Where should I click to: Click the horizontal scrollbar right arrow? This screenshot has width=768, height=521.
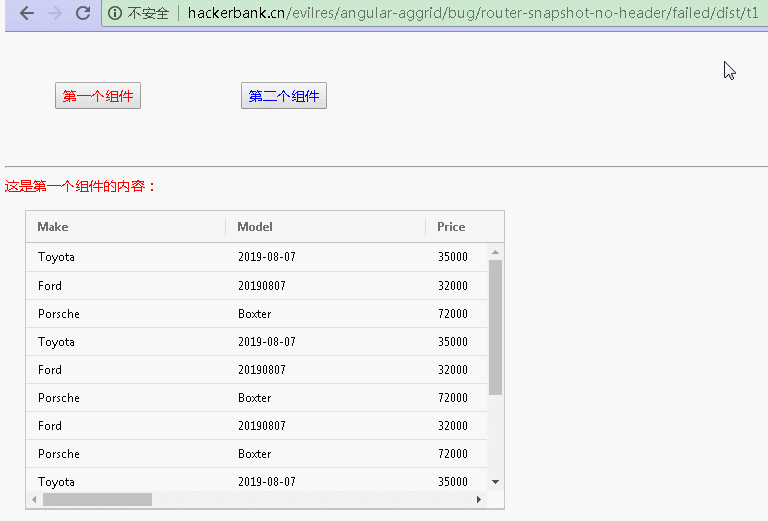click(479, 499)
